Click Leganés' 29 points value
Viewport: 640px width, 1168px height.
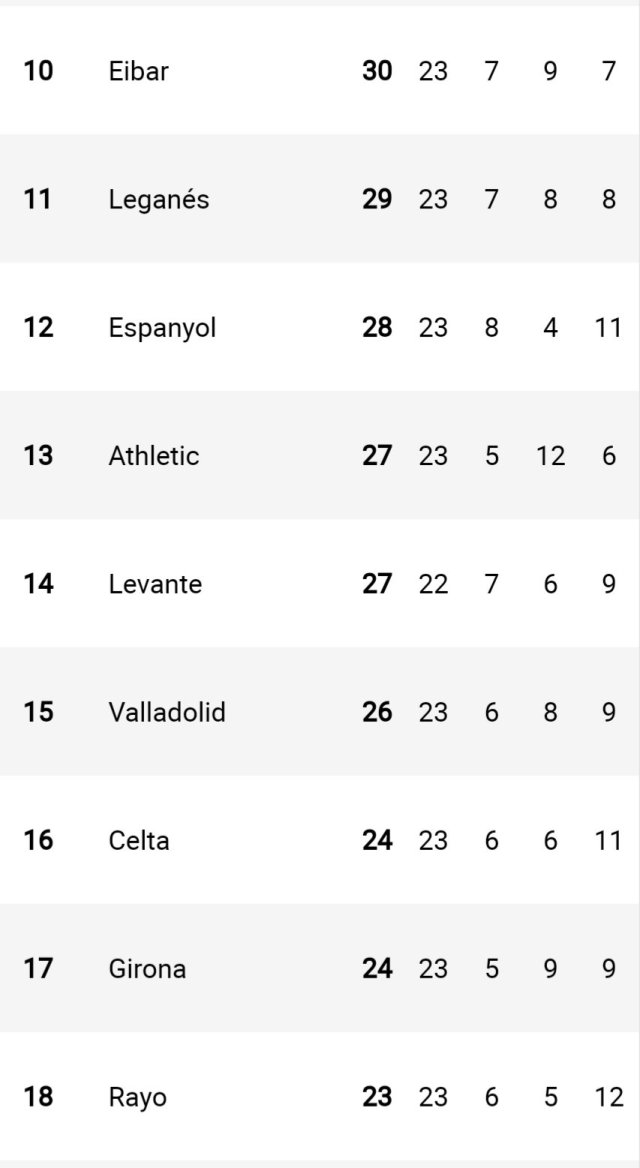tap(377, 199)
